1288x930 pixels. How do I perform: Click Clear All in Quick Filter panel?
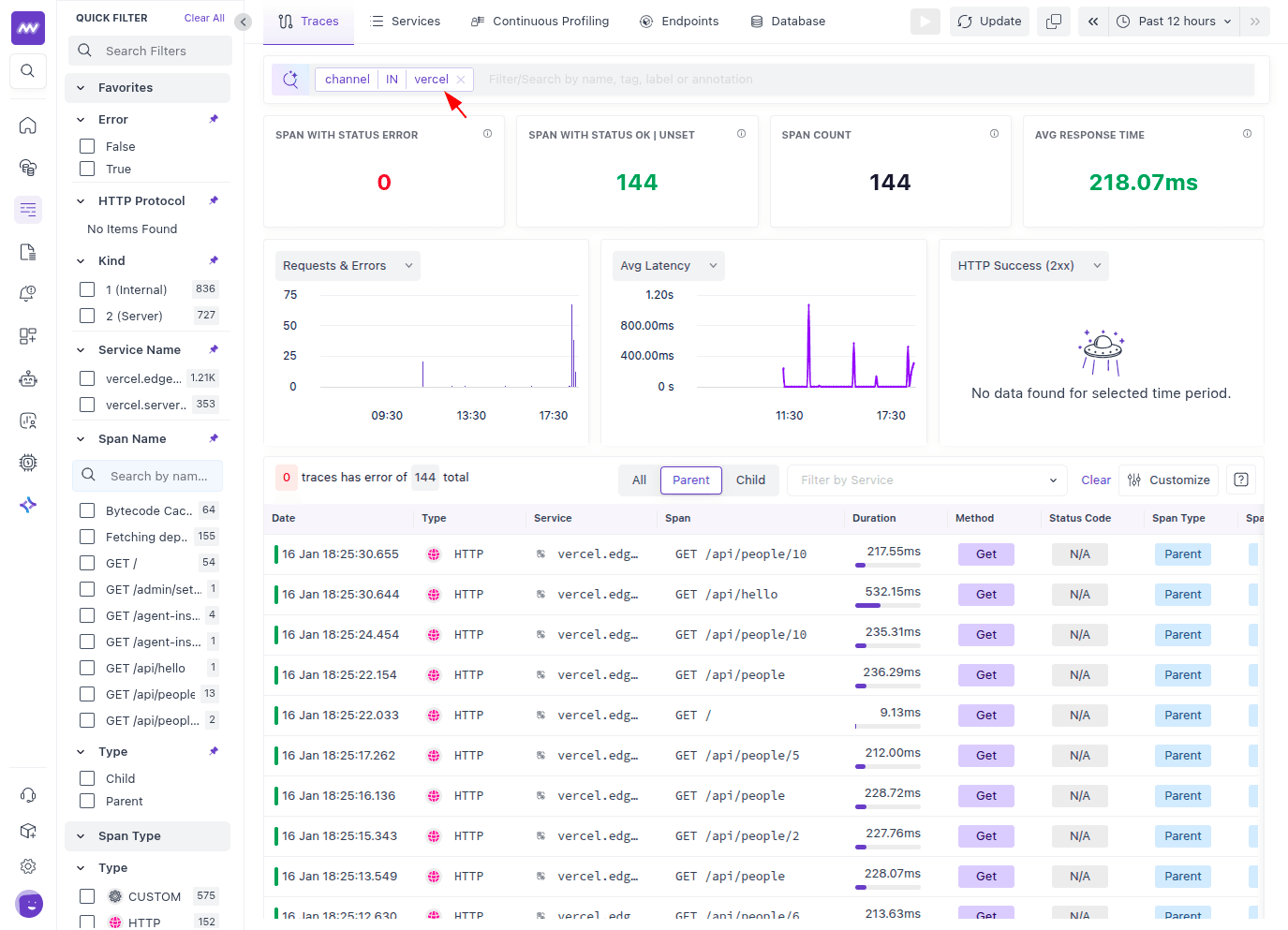click(204, 17)
